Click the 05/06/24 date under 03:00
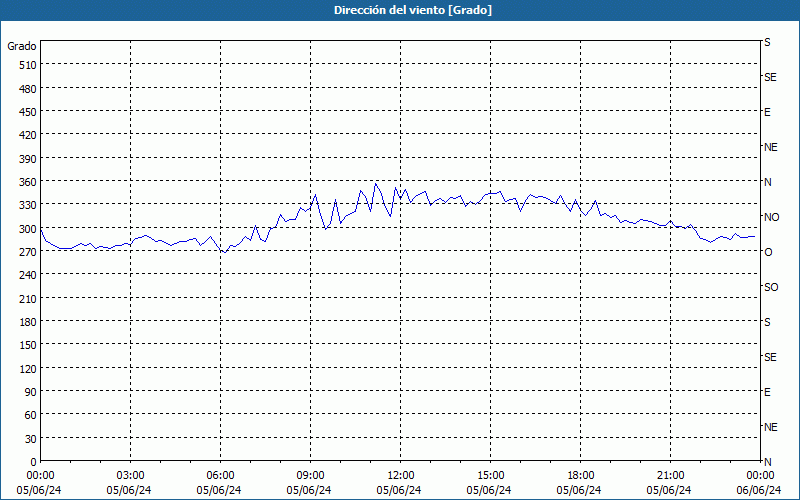 [x=129, y=490]
